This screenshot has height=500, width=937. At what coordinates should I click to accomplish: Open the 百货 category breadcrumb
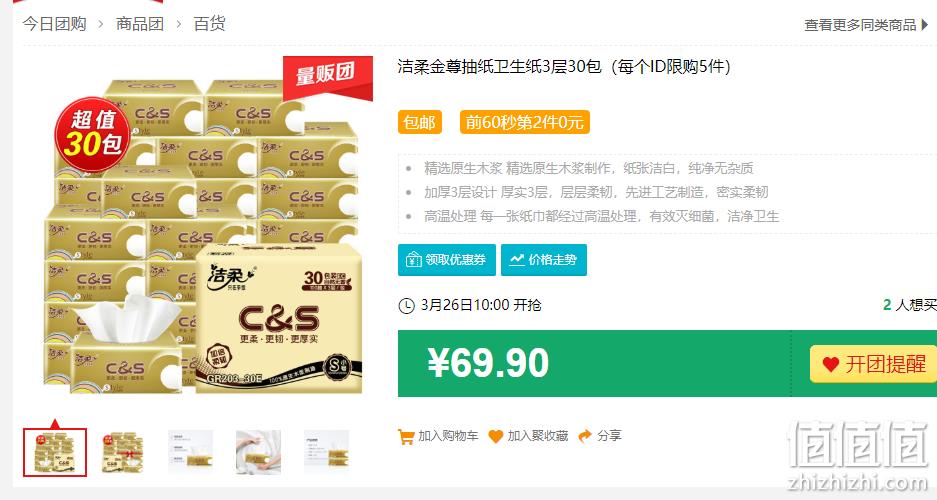209,24
